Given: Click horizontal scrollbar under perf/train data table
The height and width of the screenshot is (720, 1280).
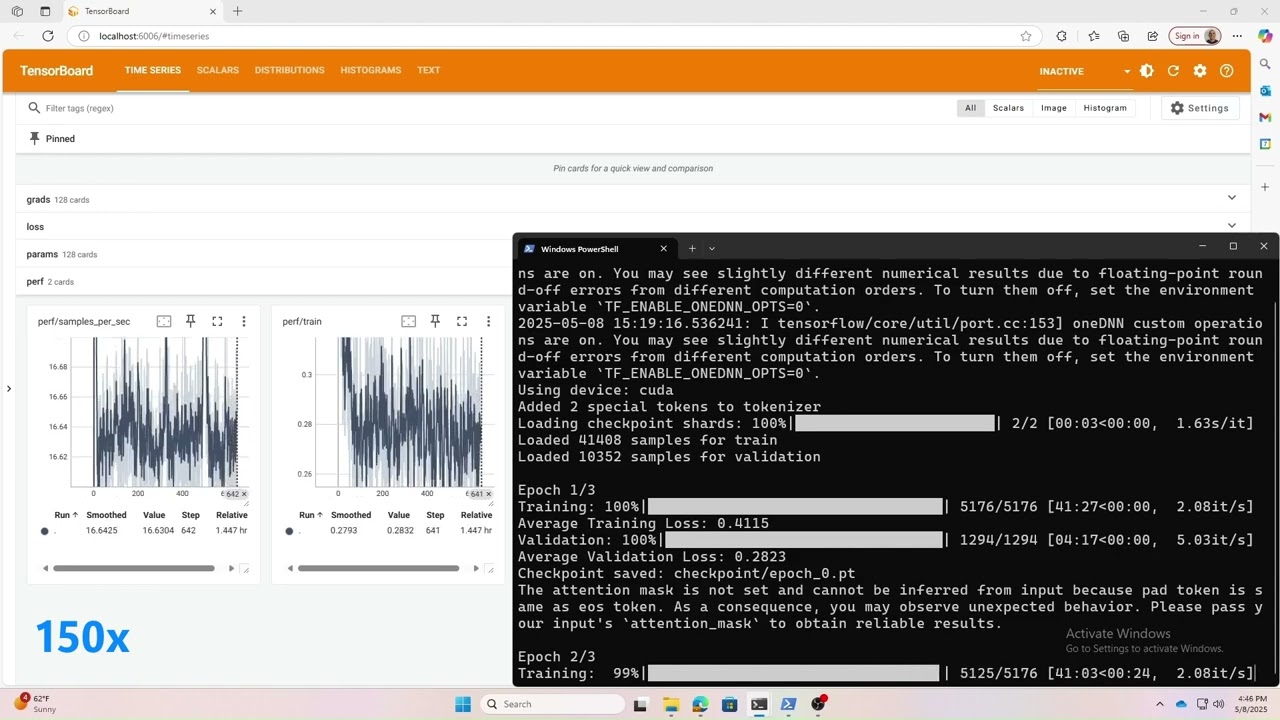Looking at the screenshot, I should click(x=379, y=569).
